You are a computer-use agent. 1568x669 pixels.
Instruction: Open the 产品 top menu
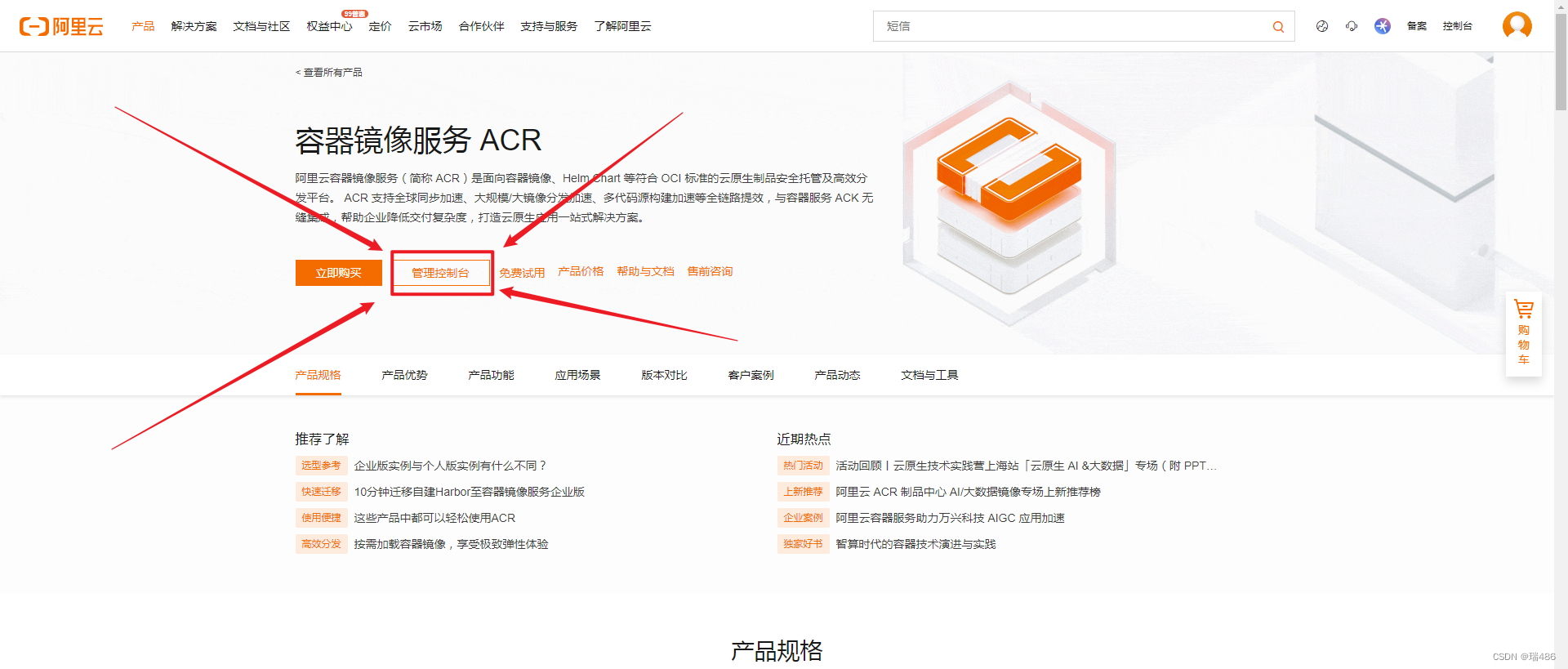pos(143,26)
